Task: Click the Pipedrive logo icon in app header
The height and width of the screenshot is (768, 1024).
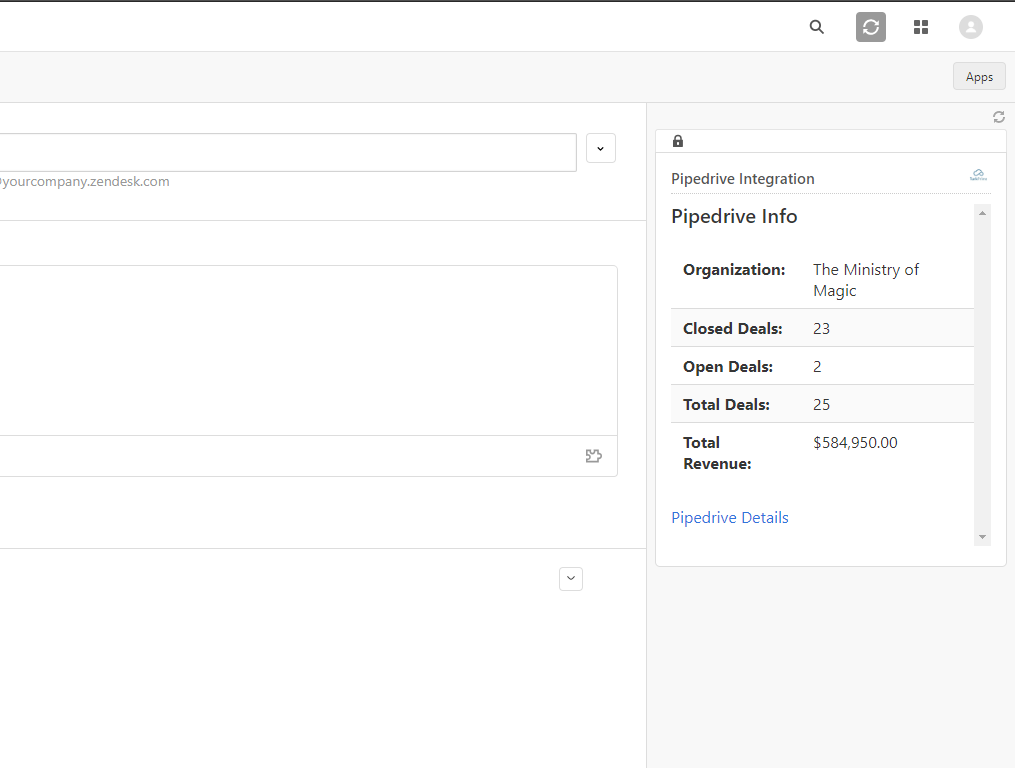Action: (x=978, y=175)
